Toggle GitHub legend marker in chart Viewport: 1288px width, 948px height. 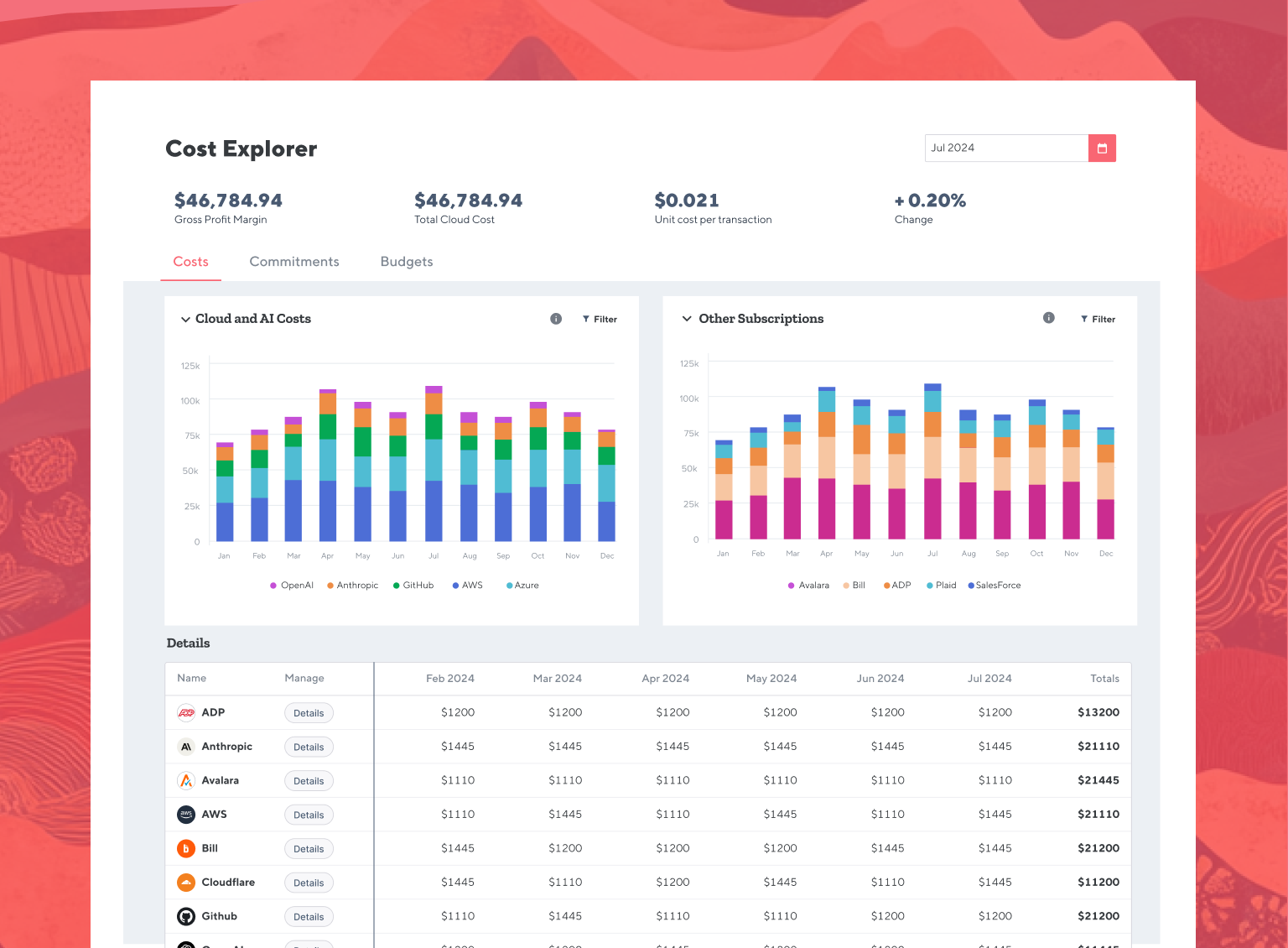coord(397,586)
